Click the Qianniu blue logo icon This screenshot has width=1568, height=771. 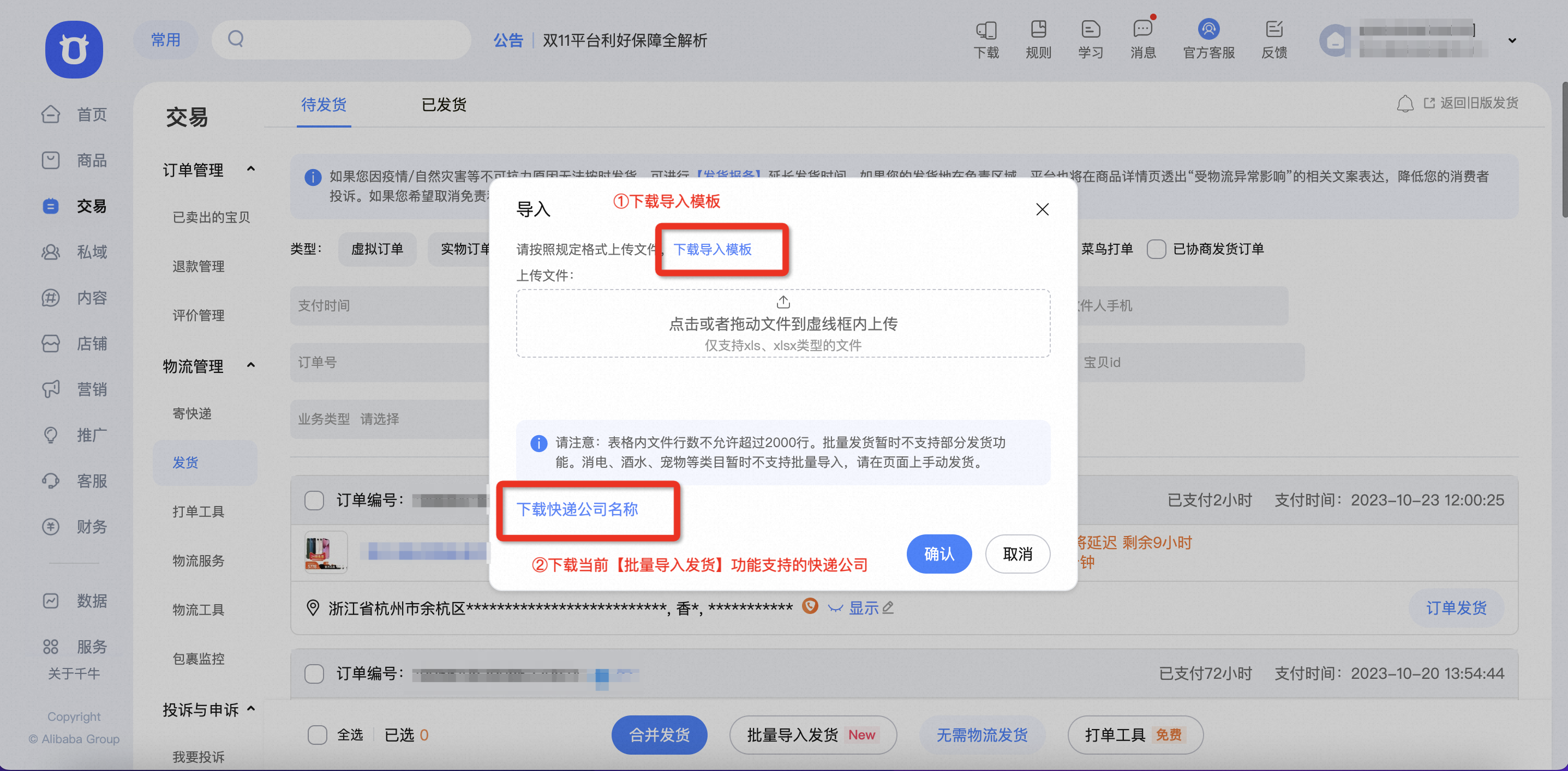pos(74,49)
